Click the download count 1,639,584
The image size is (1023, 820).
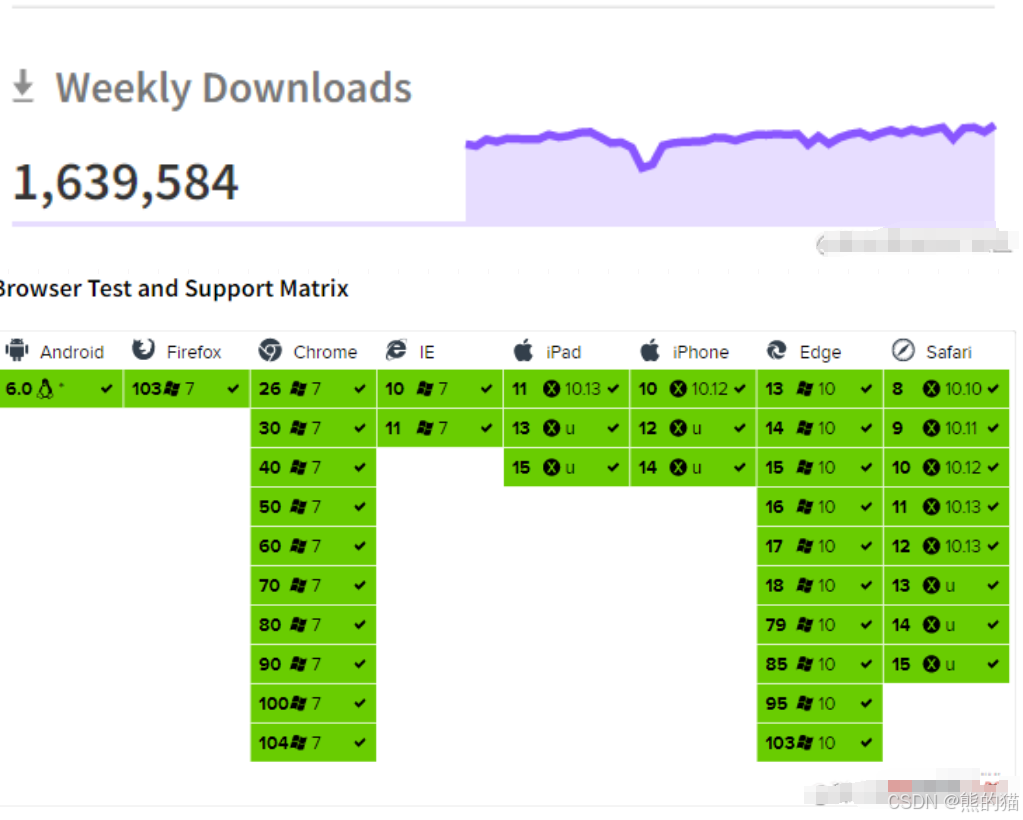tap(126, 182)
